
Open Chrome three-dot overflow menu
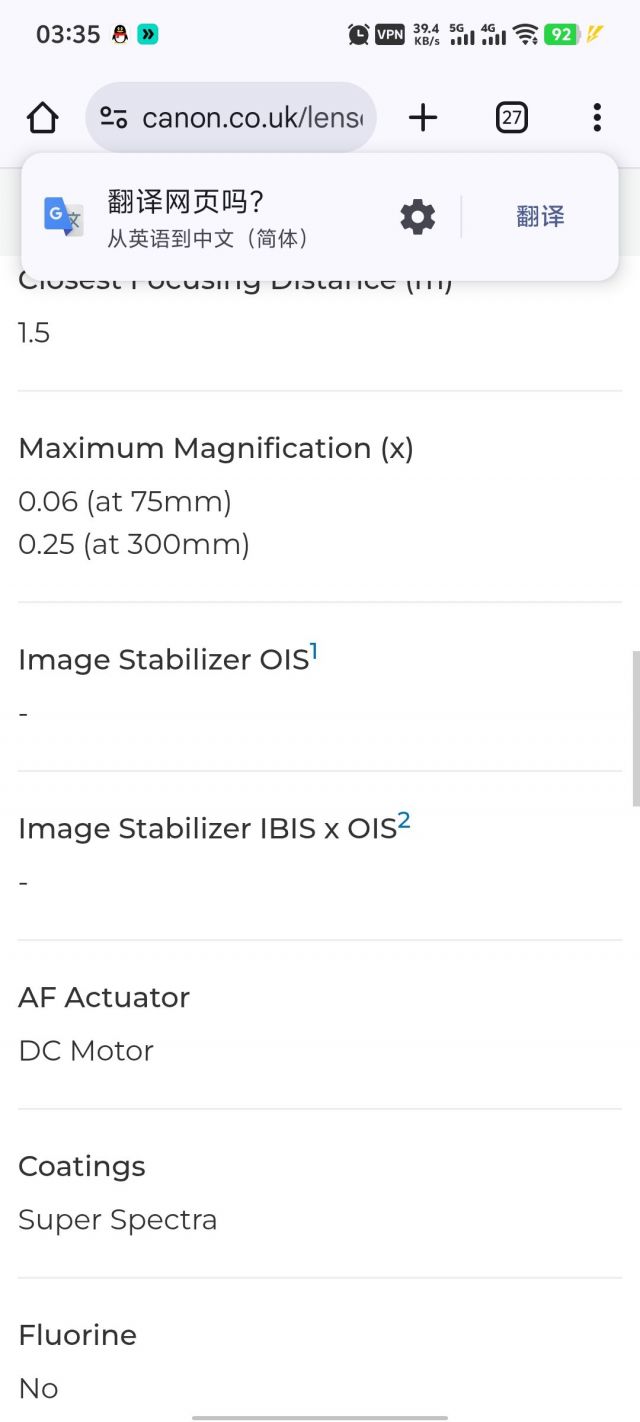click(597, 118)
